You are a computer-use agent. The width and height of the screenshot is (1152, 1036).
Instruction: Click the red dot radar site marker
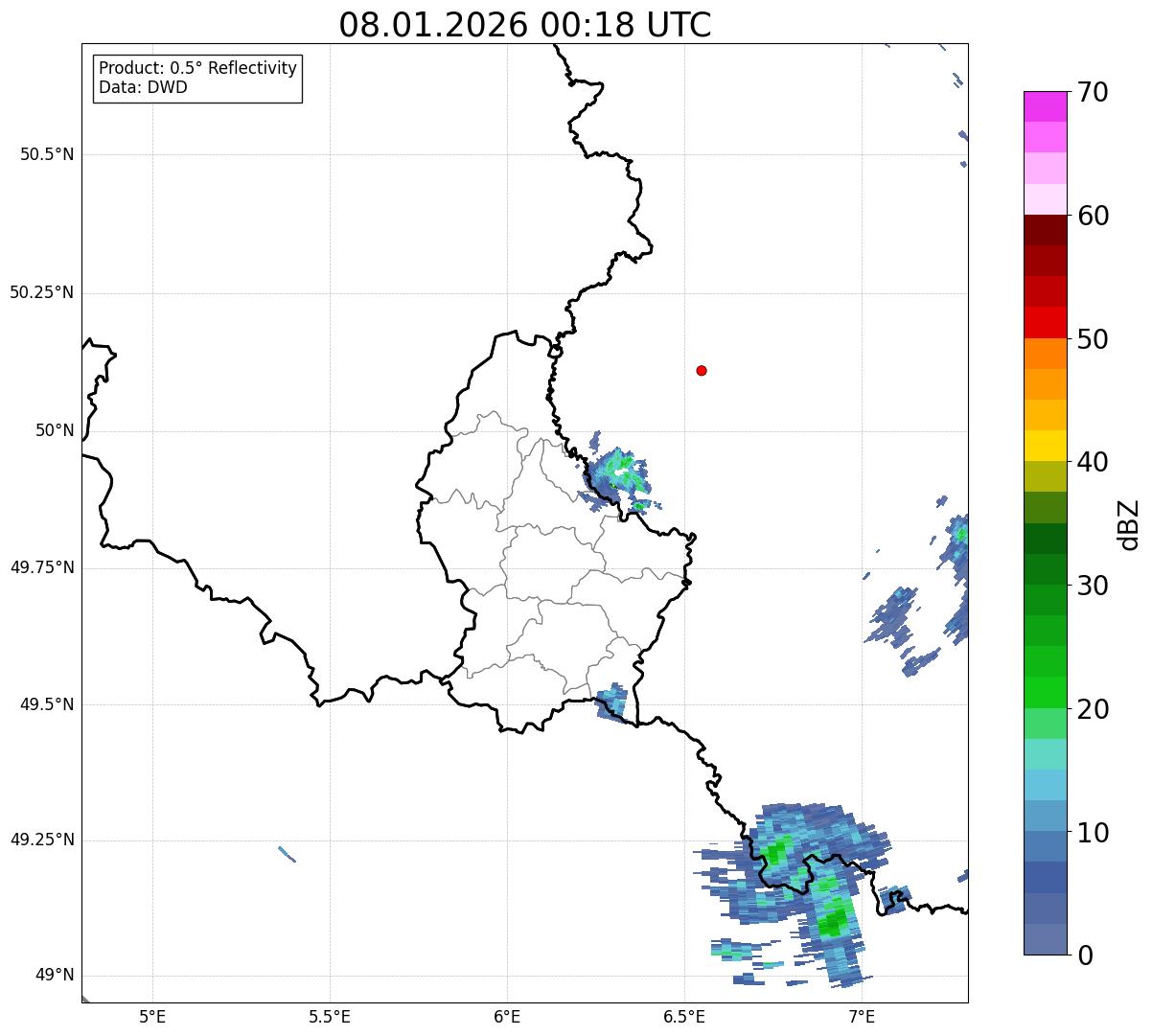(702, 370)
